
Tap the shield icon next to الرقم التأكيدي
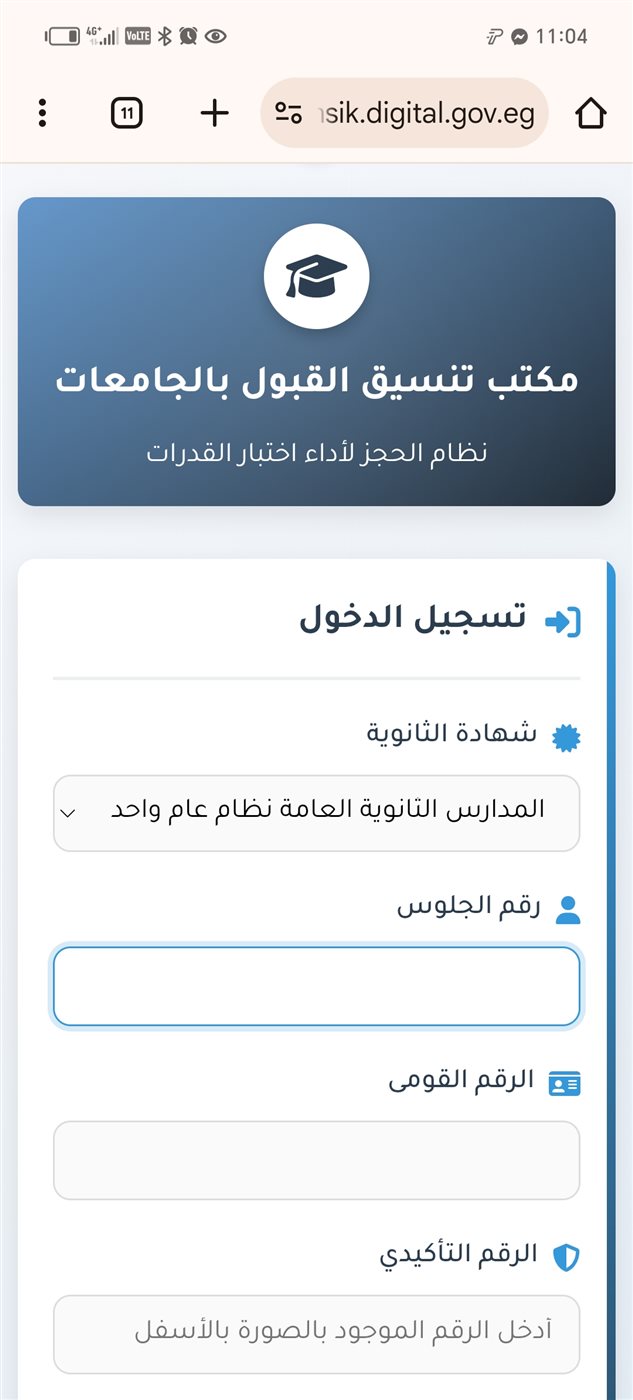point(566,1257)
